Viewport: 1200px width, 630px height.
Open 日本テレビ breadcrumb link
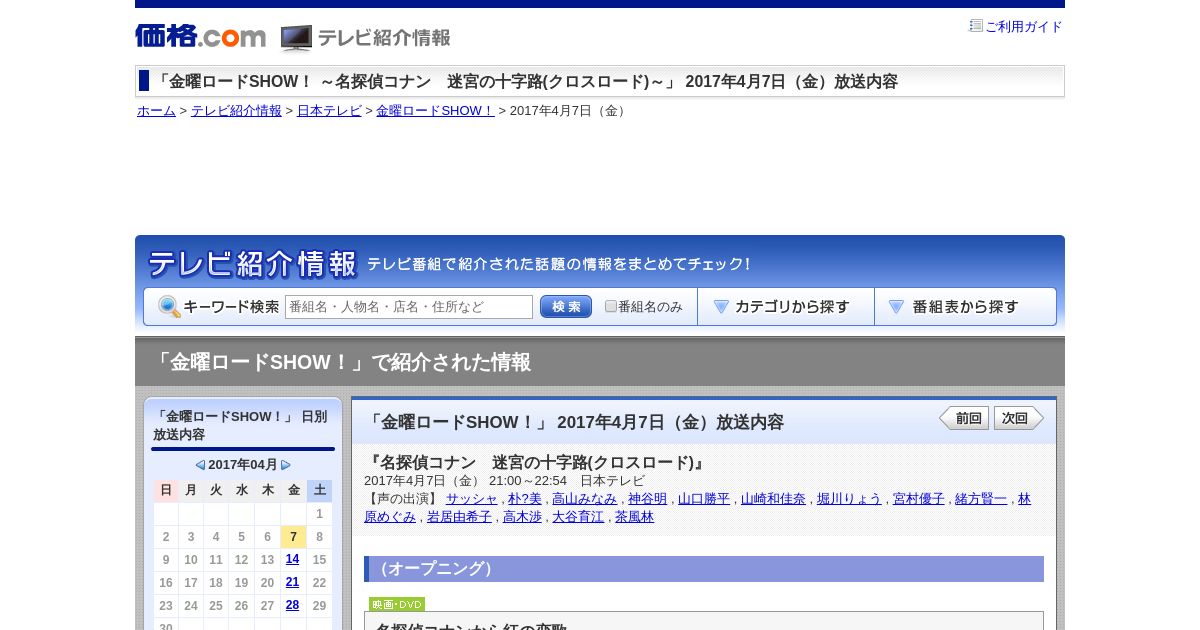point(329,111)
